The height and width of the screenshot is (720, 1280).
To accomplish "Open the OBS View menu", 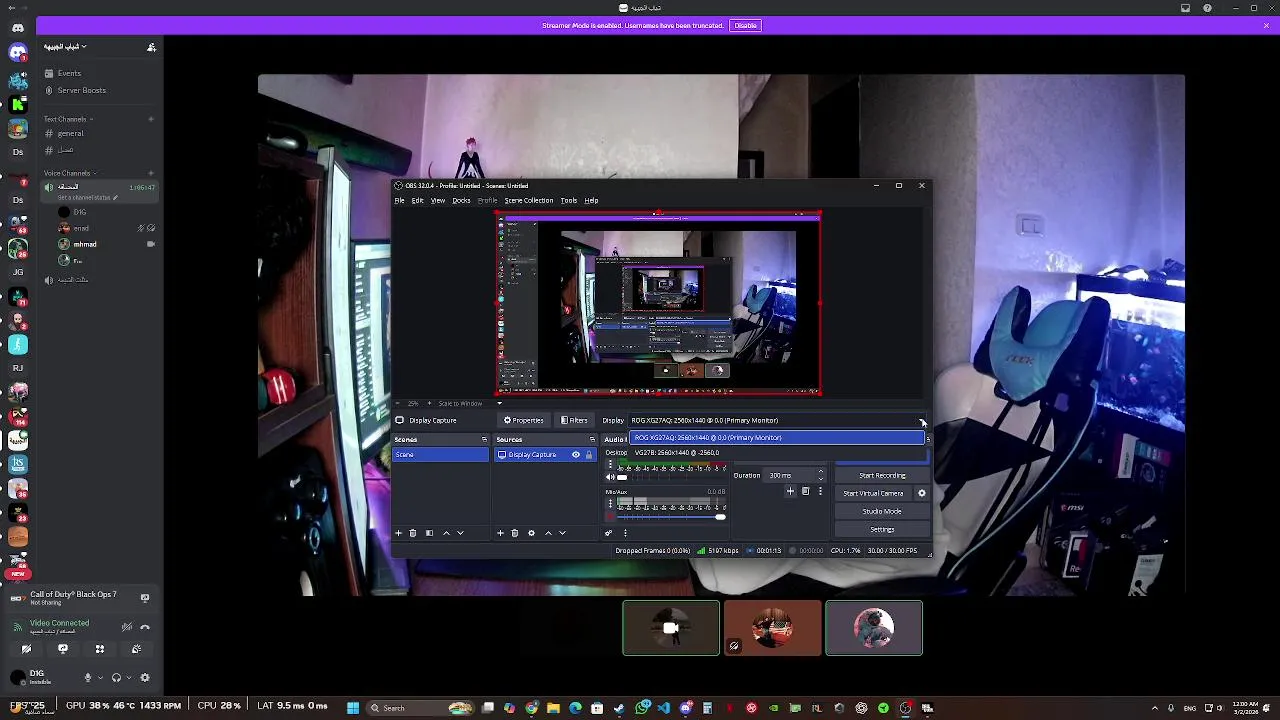I will pyautogui.click(x=437, y=200).
